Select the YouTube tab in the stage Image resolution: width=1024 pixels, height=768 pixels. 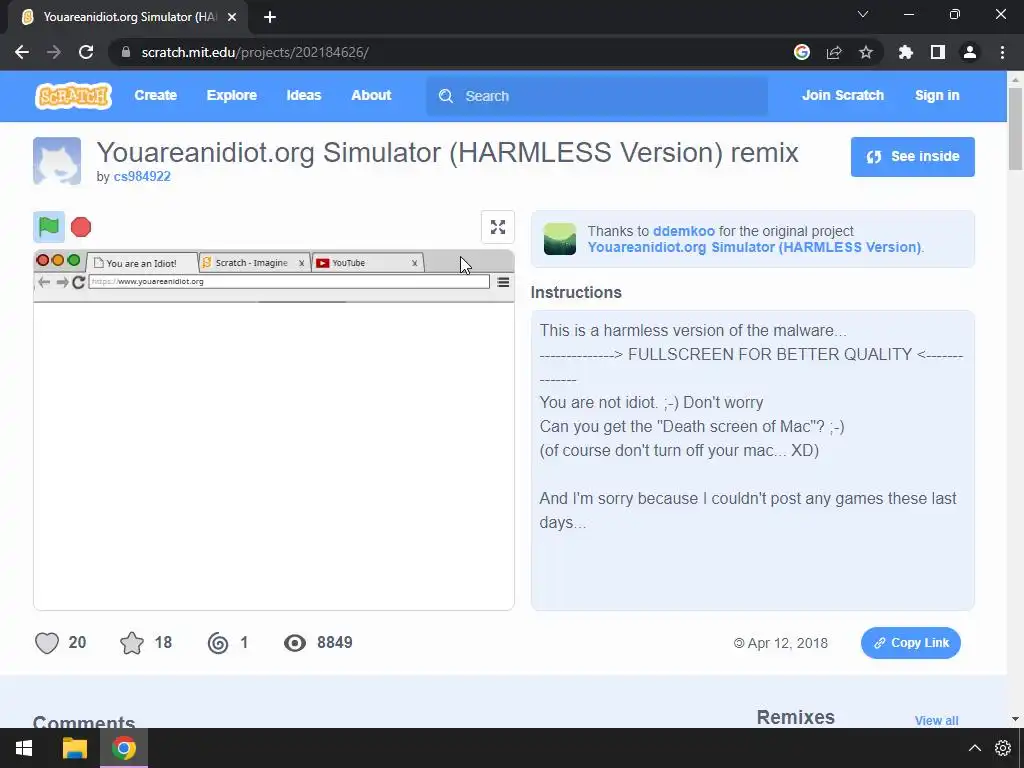coord(368,263)
